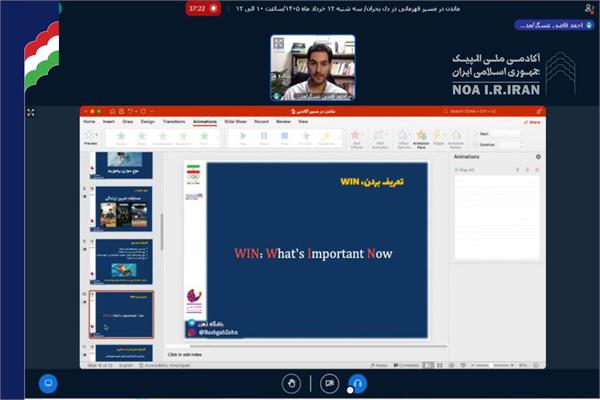600x400 pixels.
Task: Click the Share button
Action: point(532,122)
